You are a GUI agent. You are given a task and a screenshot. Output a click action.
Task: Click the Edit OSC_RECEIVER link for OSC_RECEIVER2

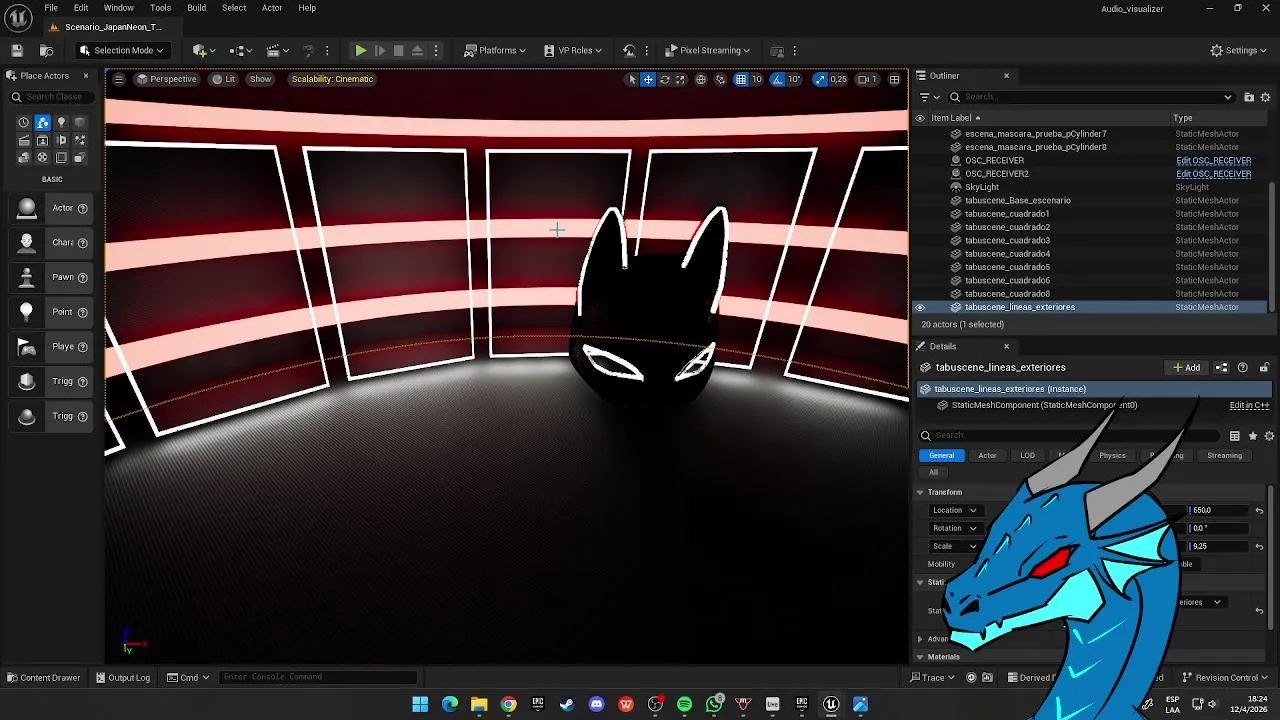click(x=1213, y=174)
